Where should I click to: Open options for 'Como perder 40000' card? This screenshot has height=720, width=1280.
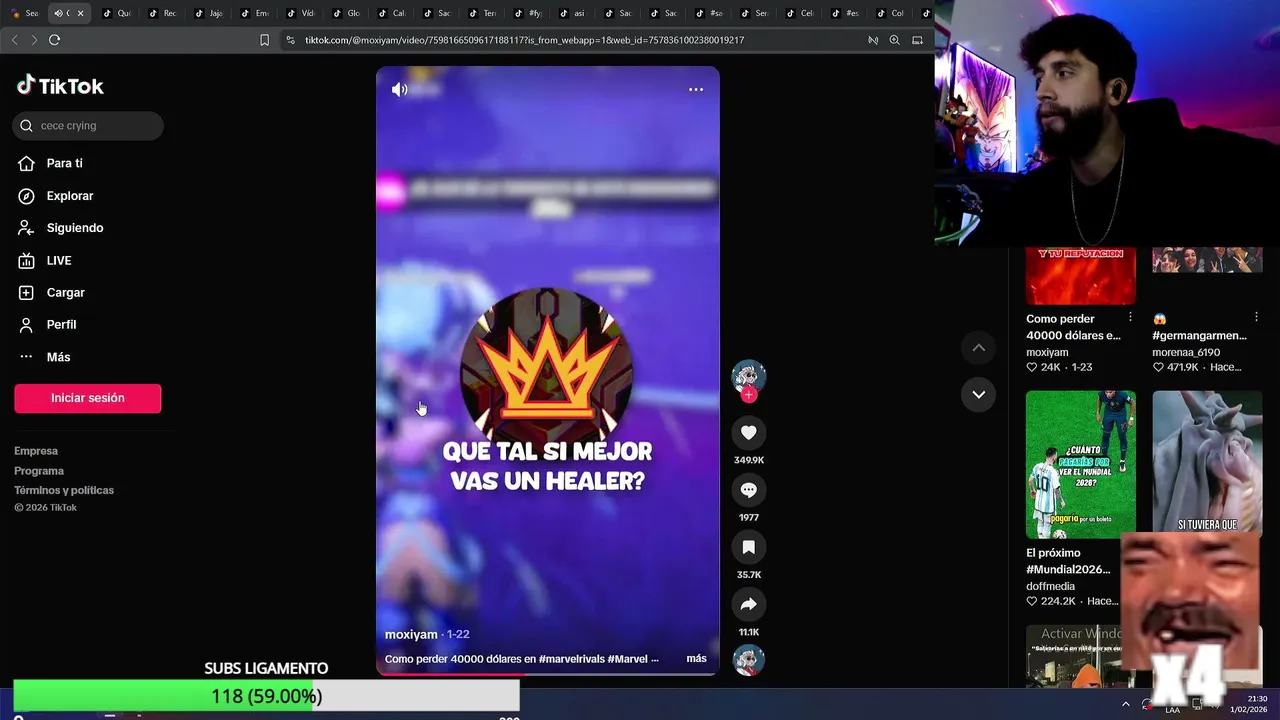pos(1130,317)
